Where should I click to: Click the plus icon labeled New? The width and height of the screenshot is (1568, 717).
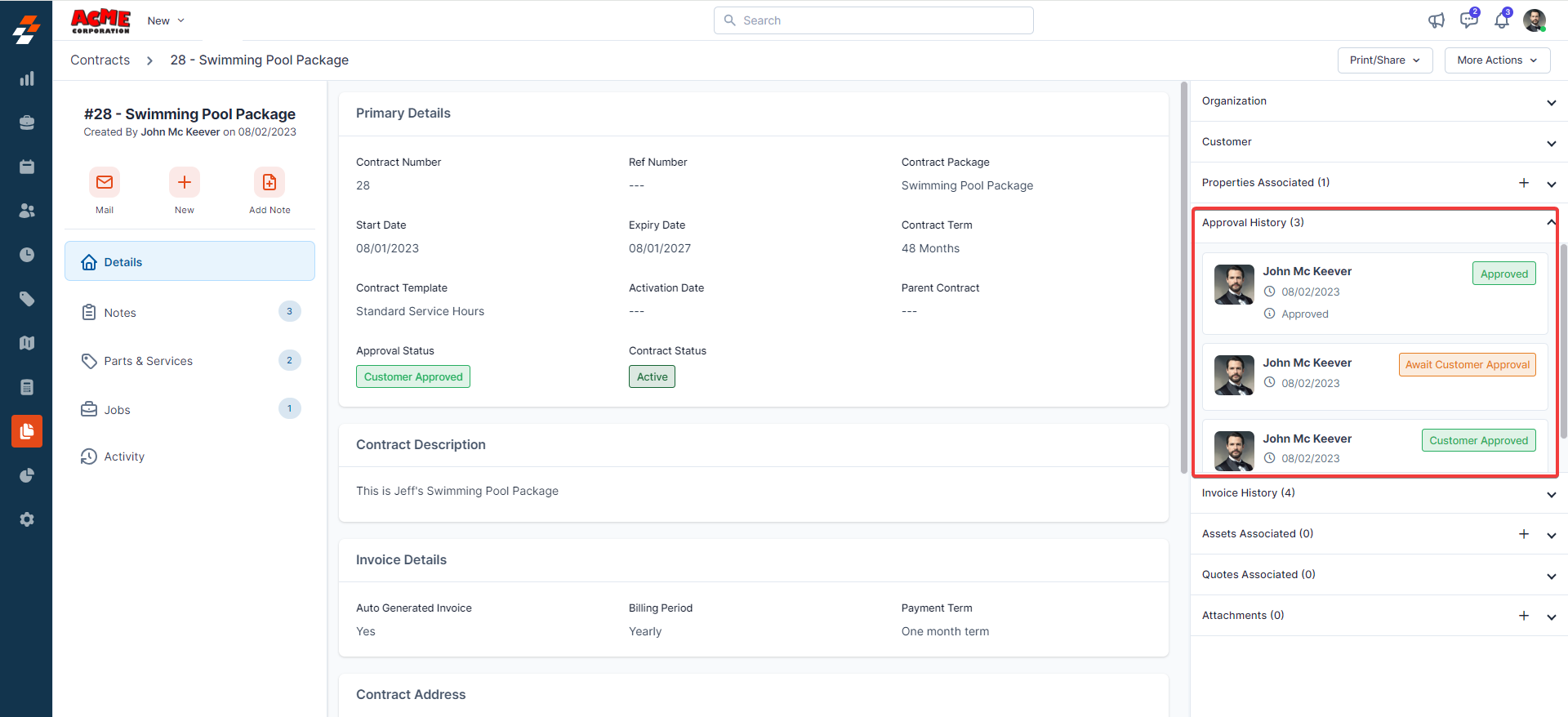[185, 182]
